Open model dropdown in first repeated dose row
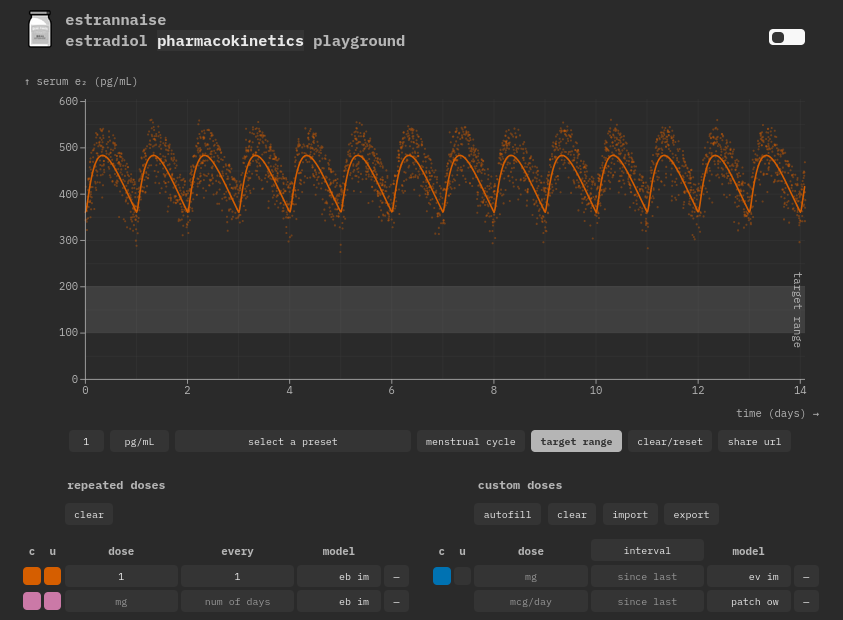This screenshot has width=843, height=620. pyautogui.click(x=339, y=576)
